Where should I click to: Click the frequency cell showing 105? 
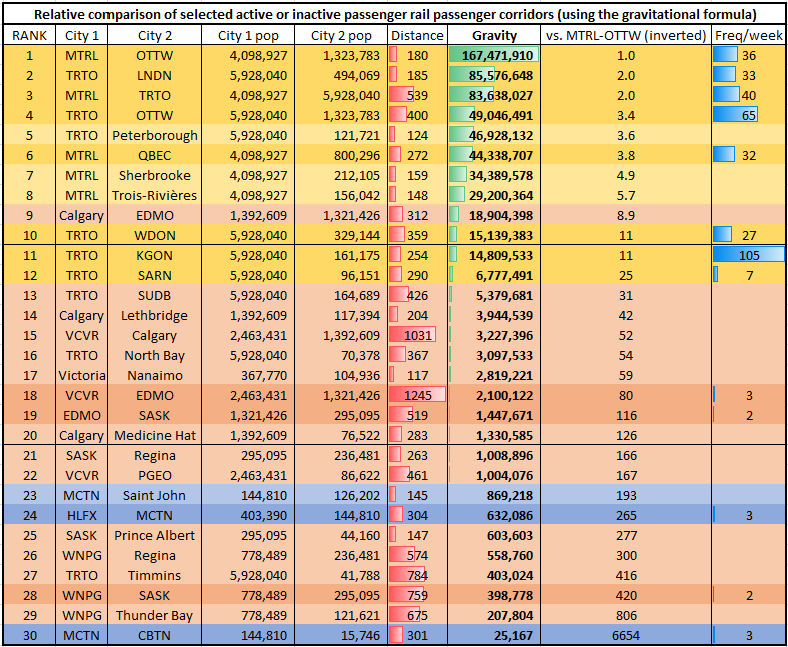749,255
